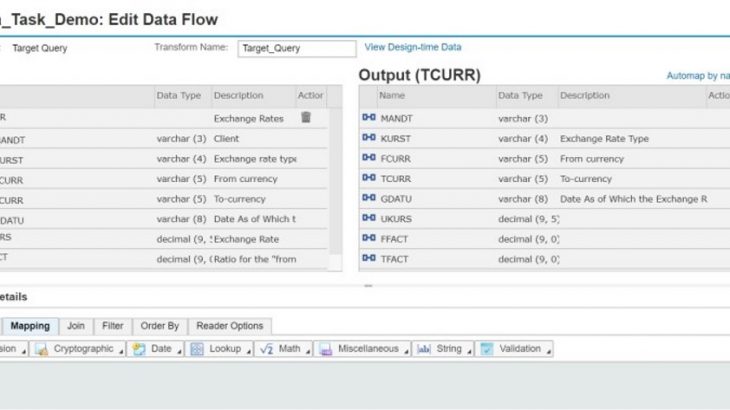730x410 pixels.
Task: Select the output MANDT name cell
Action: pyautogui.click(x=397, y=119)
